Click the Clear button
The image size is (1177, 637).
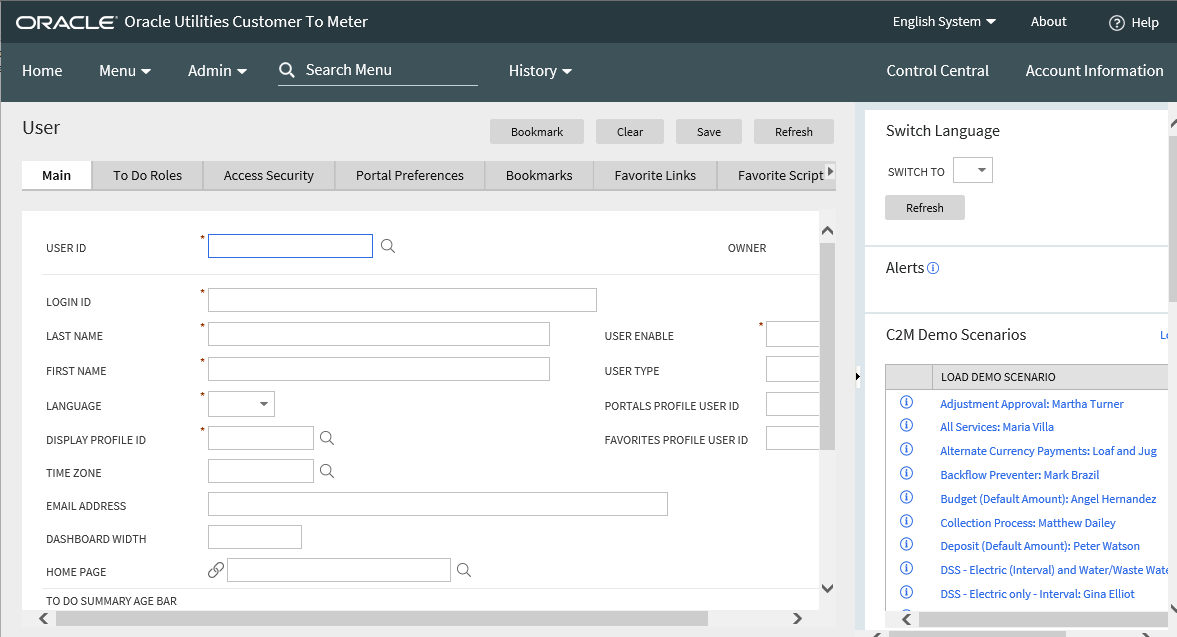630,131
